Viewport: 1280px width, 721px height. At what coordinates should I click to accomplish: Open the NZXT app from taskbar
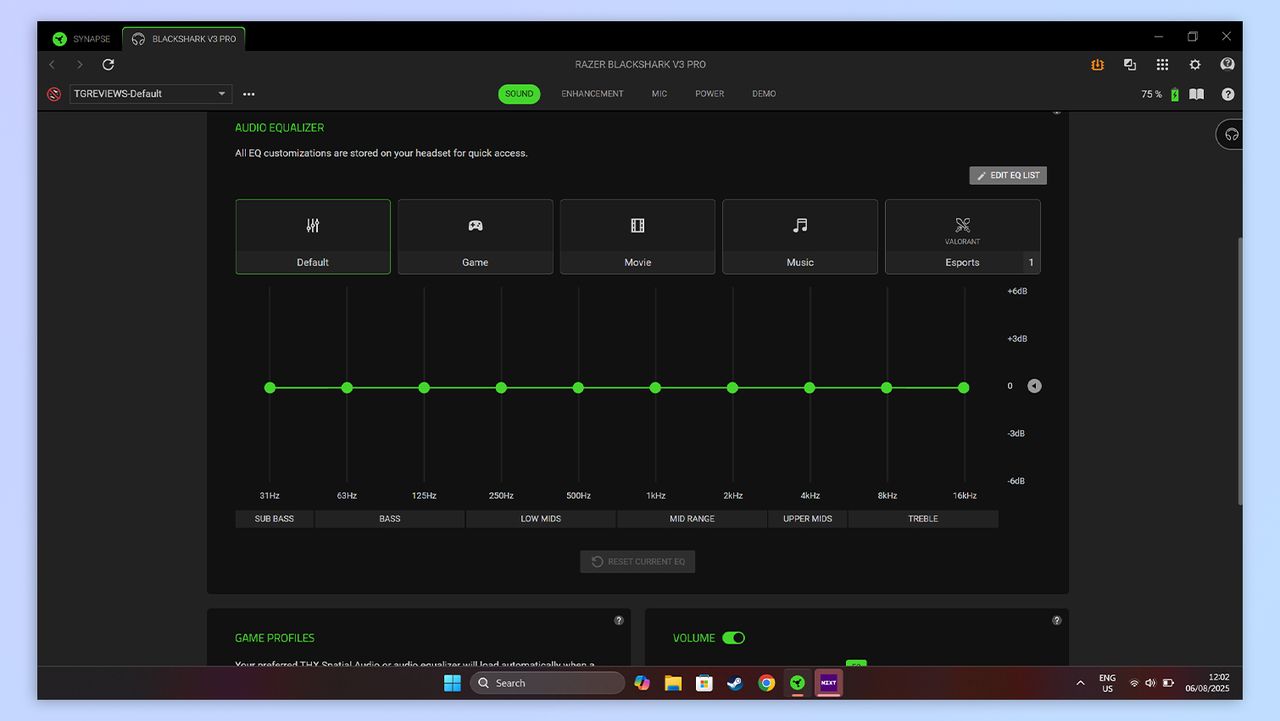pyautogui.click(x=828, y=683)
